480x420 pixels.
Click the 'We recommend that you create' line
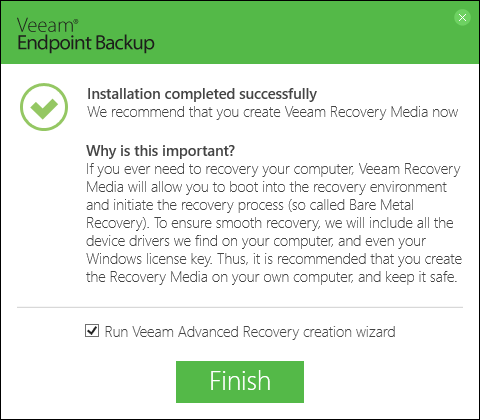(x=272, y=112)
